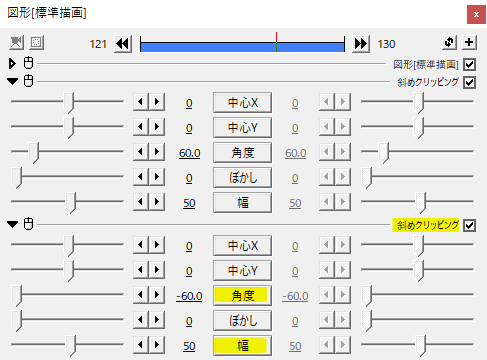Jump to previous section with rewind arrows
Screen dimensions: 487x360
(x=123, y=44)
